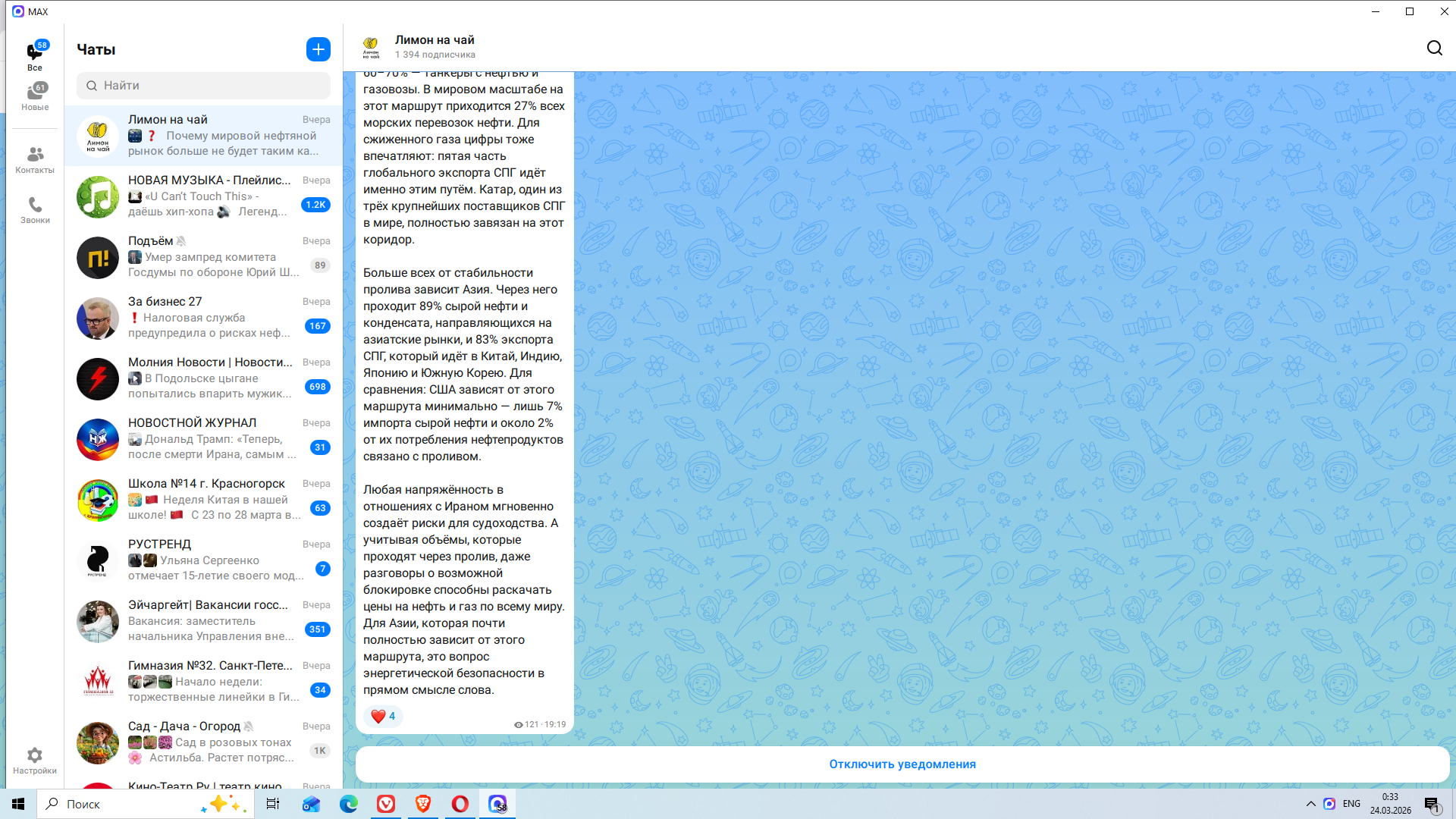The height and width of the screenshot is (819, 1456).
Task: Open search in the channel header
Action: [x=1434, y=48]
